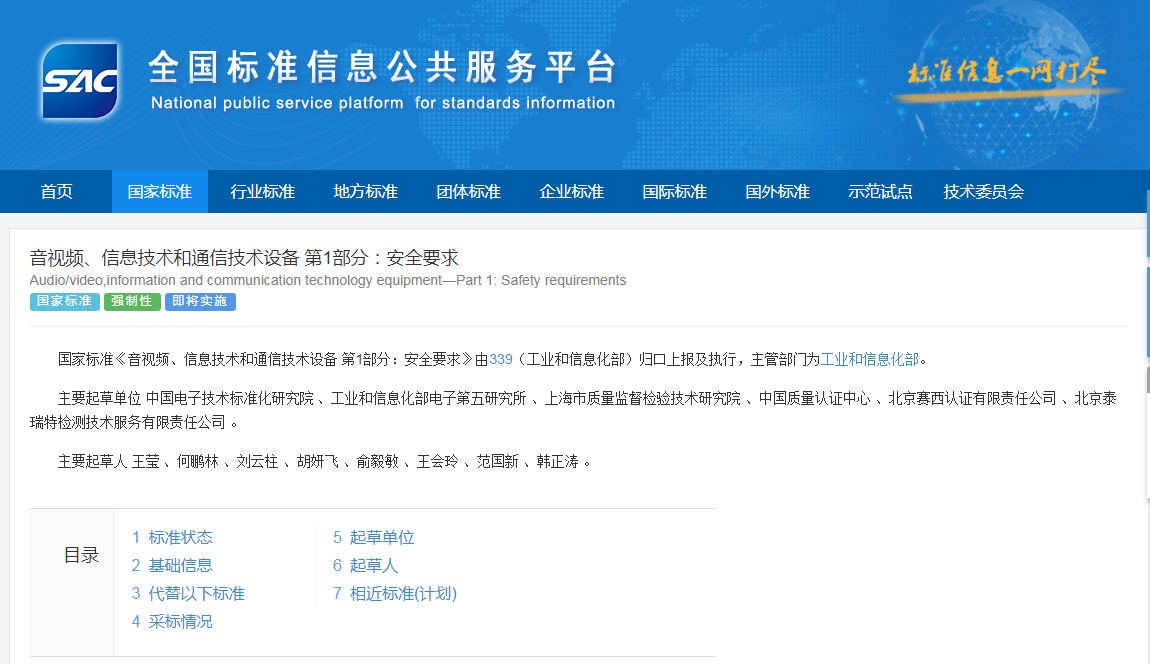Select the 国家标准 navigation tab
1150x664 pixels.
pos(160,192)
